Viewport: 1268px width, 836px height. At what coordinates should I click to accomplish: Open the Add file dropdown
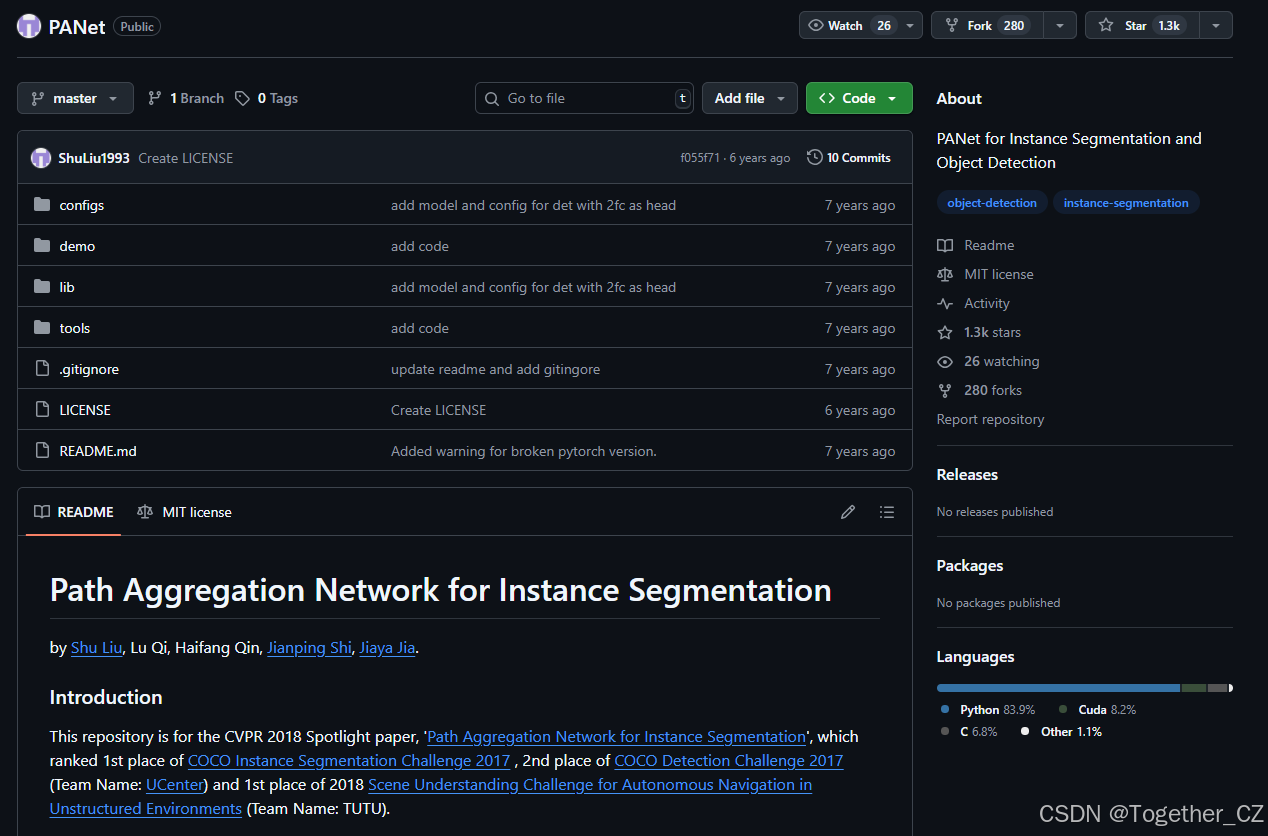click(x=750, y=98)
